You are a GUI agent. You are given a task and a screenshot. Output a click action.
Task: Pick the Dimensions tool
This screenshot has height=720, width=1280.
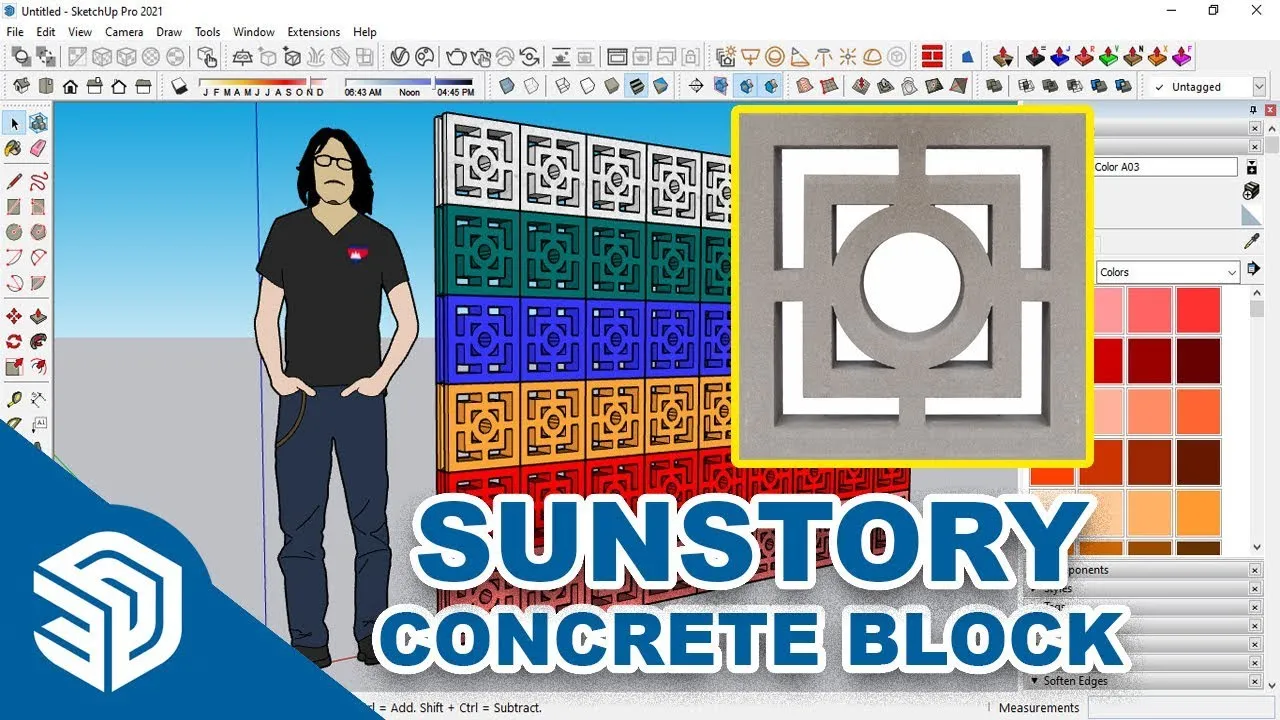(x=38, y=400)
